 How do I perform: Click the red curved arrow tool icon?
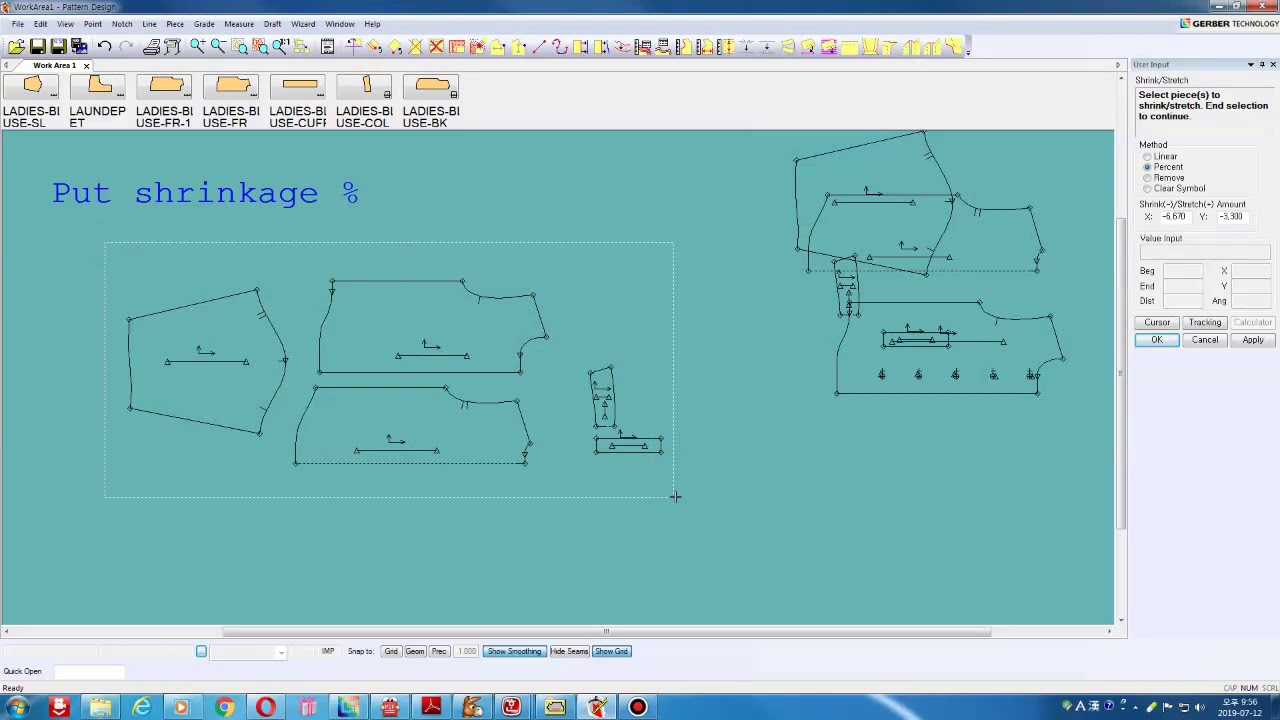click(560, 46)
